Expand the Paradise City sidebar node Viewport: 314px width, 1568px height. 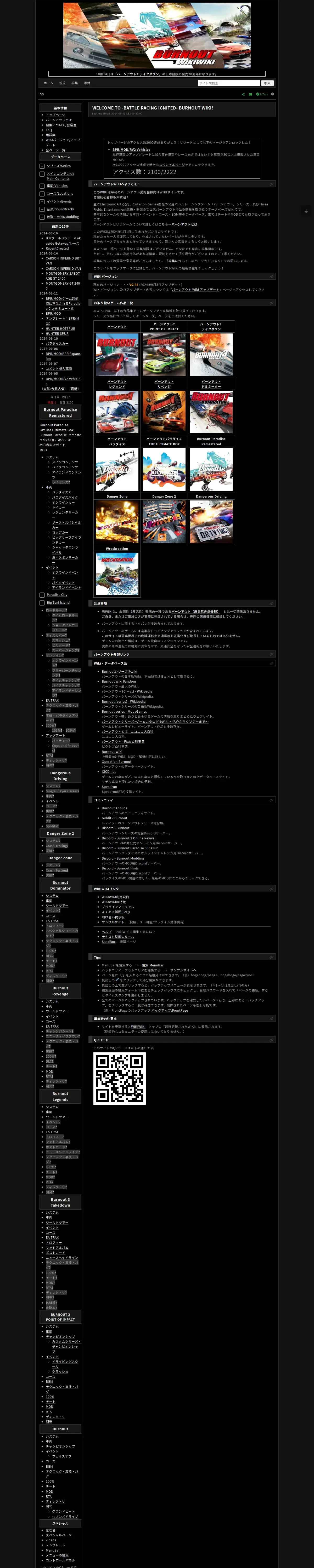pyautogui.click(x=42, y=595)
